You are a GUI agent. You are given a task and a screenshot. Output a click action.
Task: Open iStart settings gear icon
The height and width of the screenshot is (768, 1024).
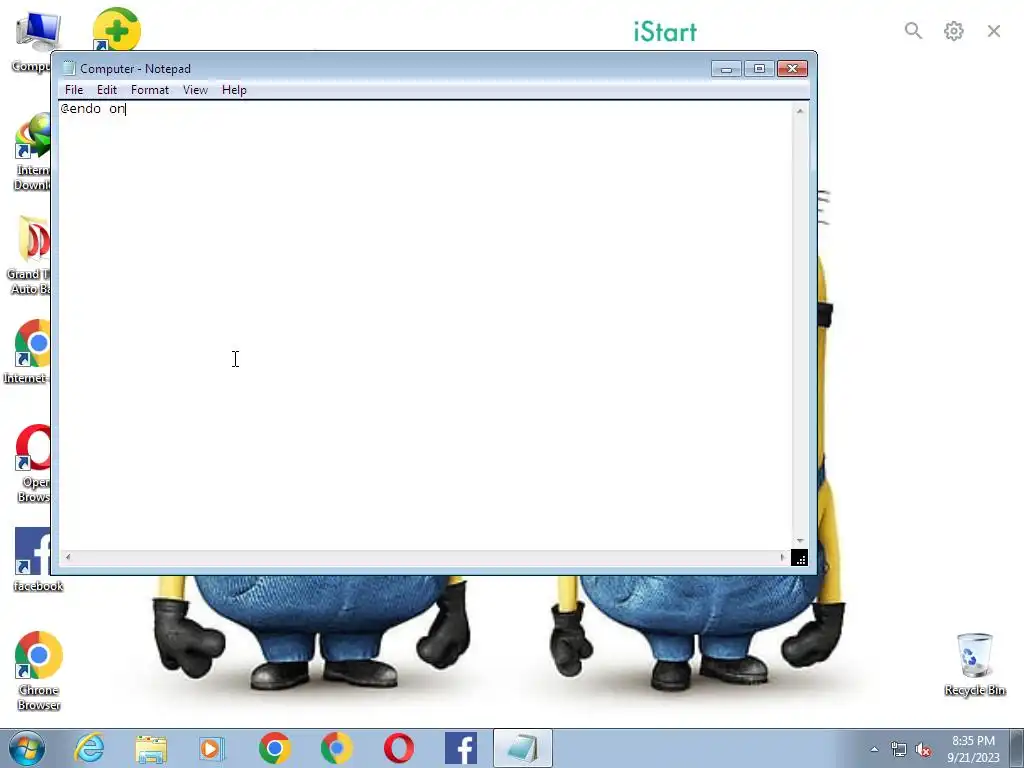953,31
